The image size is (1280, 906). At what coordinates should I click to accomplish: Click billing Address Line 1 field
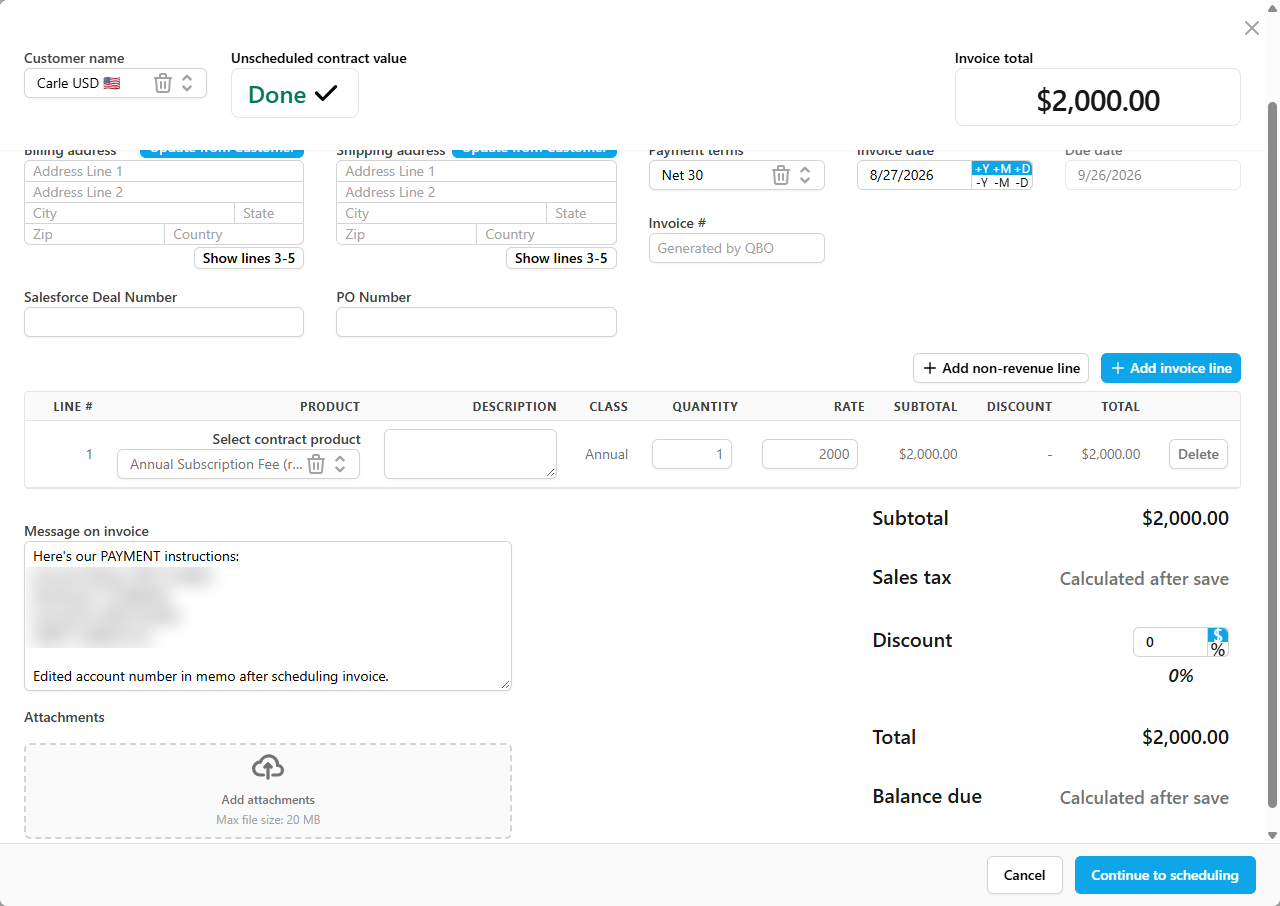[164, 171]
